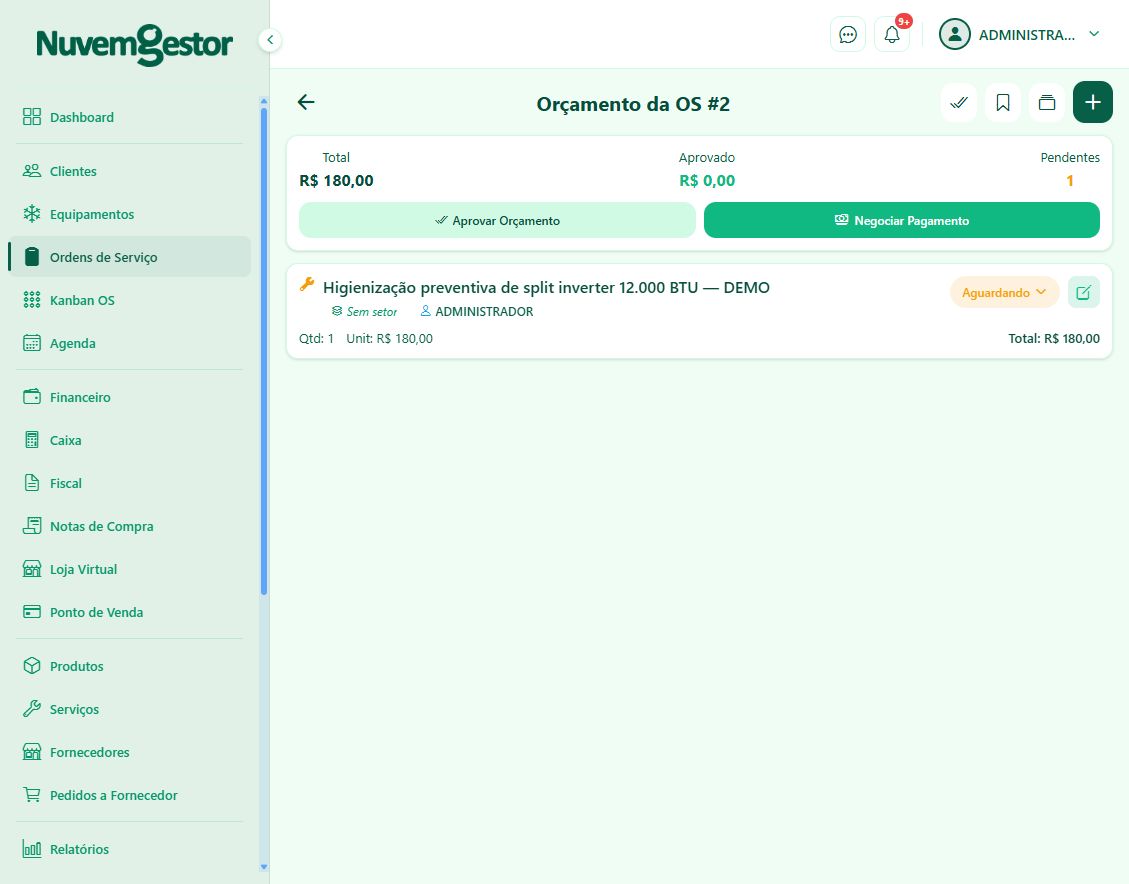1129x884 pixels.
Task: Go to Loja Virtual
Action: coord(130,569)
